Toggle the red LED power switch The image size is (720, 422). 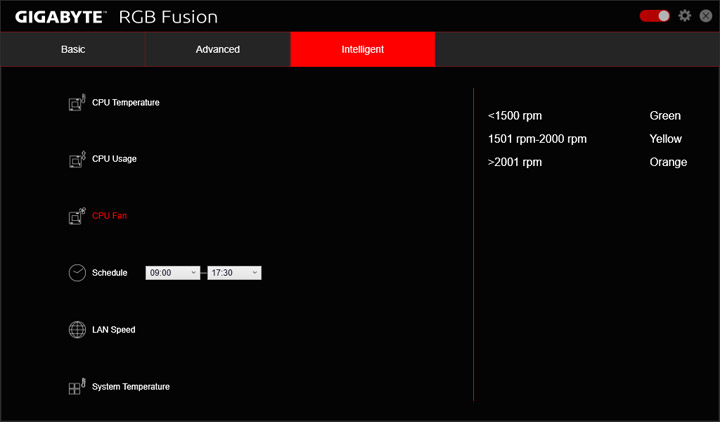pos(655,16)
